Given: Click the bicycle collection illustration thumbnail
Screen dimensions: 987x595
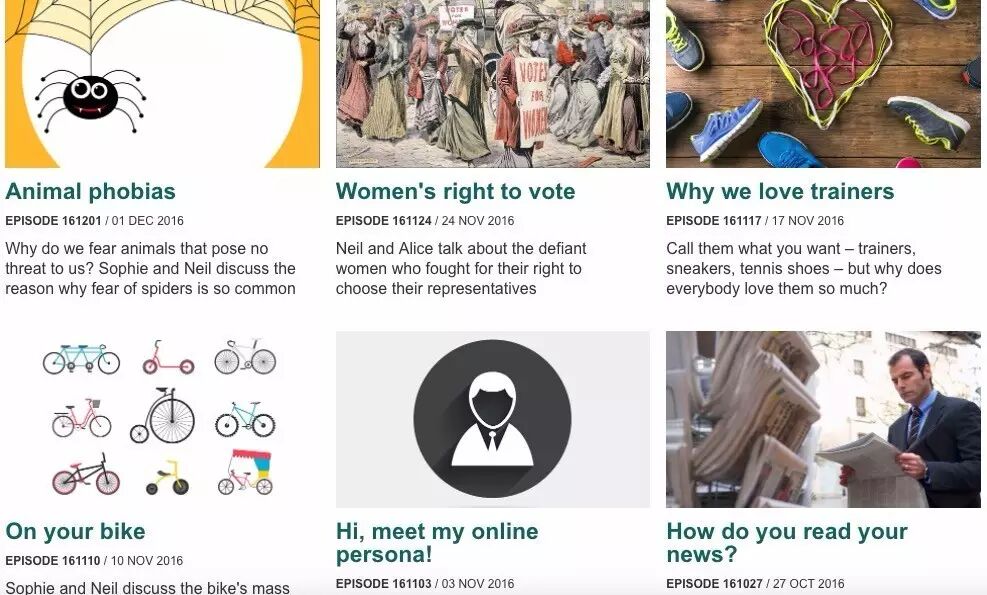Looking at the screenshot, I should [162, 419].
